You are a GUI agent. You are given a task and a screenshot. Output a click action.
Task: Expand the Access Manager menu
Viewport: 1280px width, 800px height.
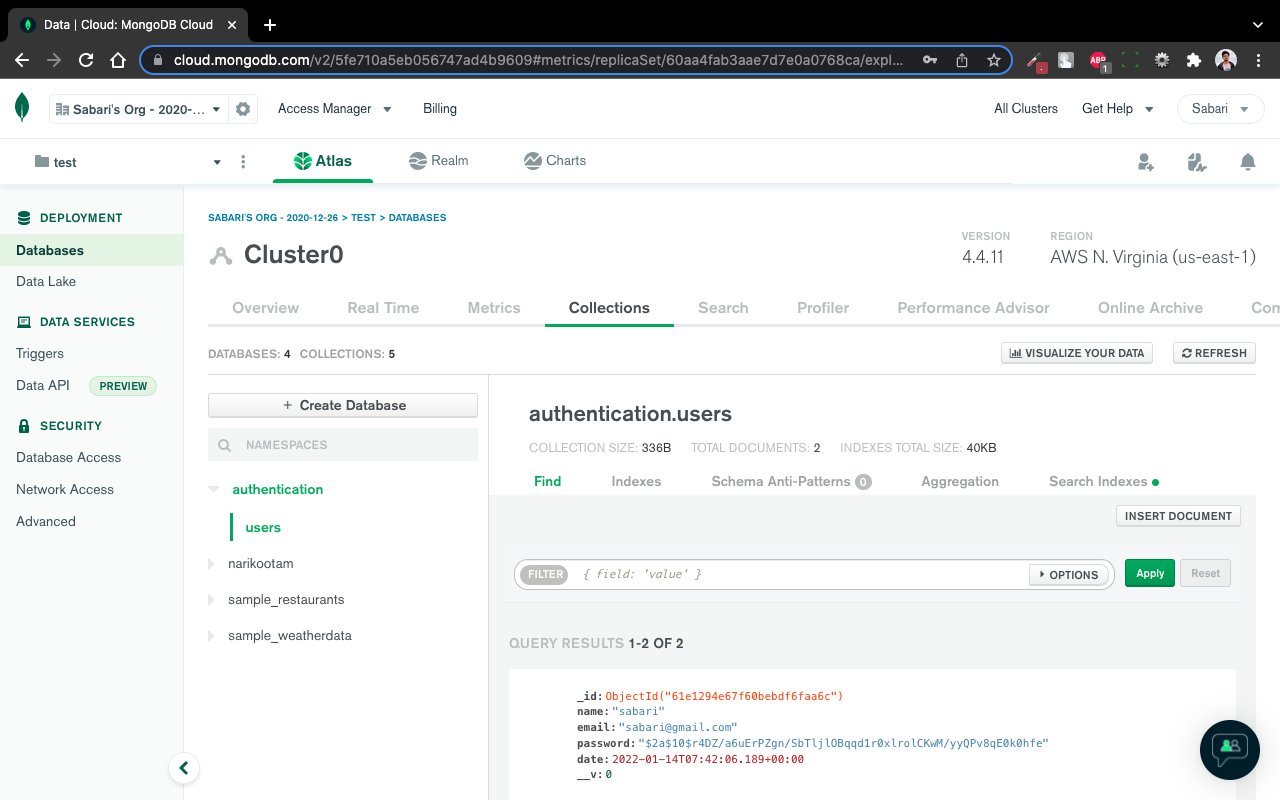(x=334, y=109)
